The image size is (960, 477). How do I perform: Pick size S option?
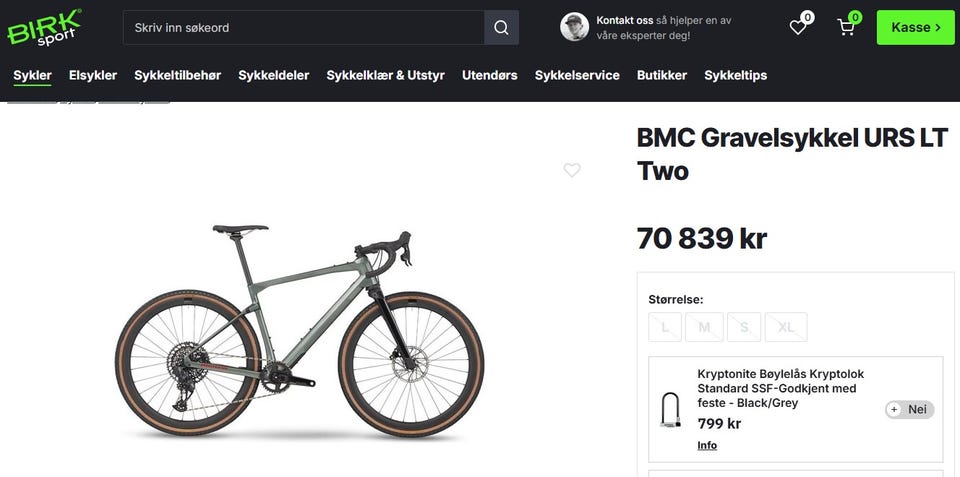click(744, 327)
